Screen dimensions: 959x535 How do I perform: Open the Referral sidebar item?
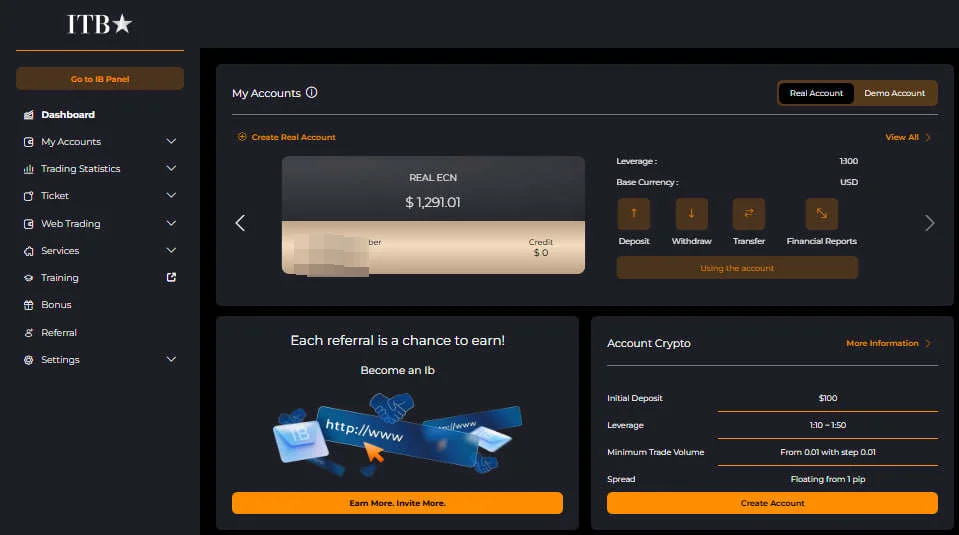[x=59, y=333]
